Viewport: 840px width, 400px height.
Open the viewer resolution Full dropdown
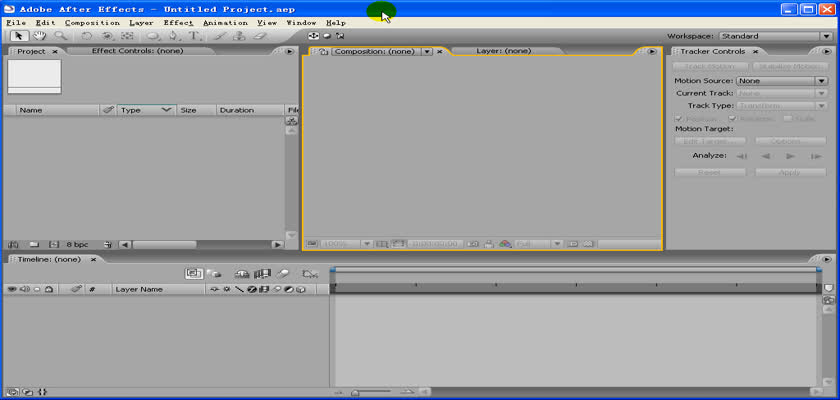(x=538, y=244)
